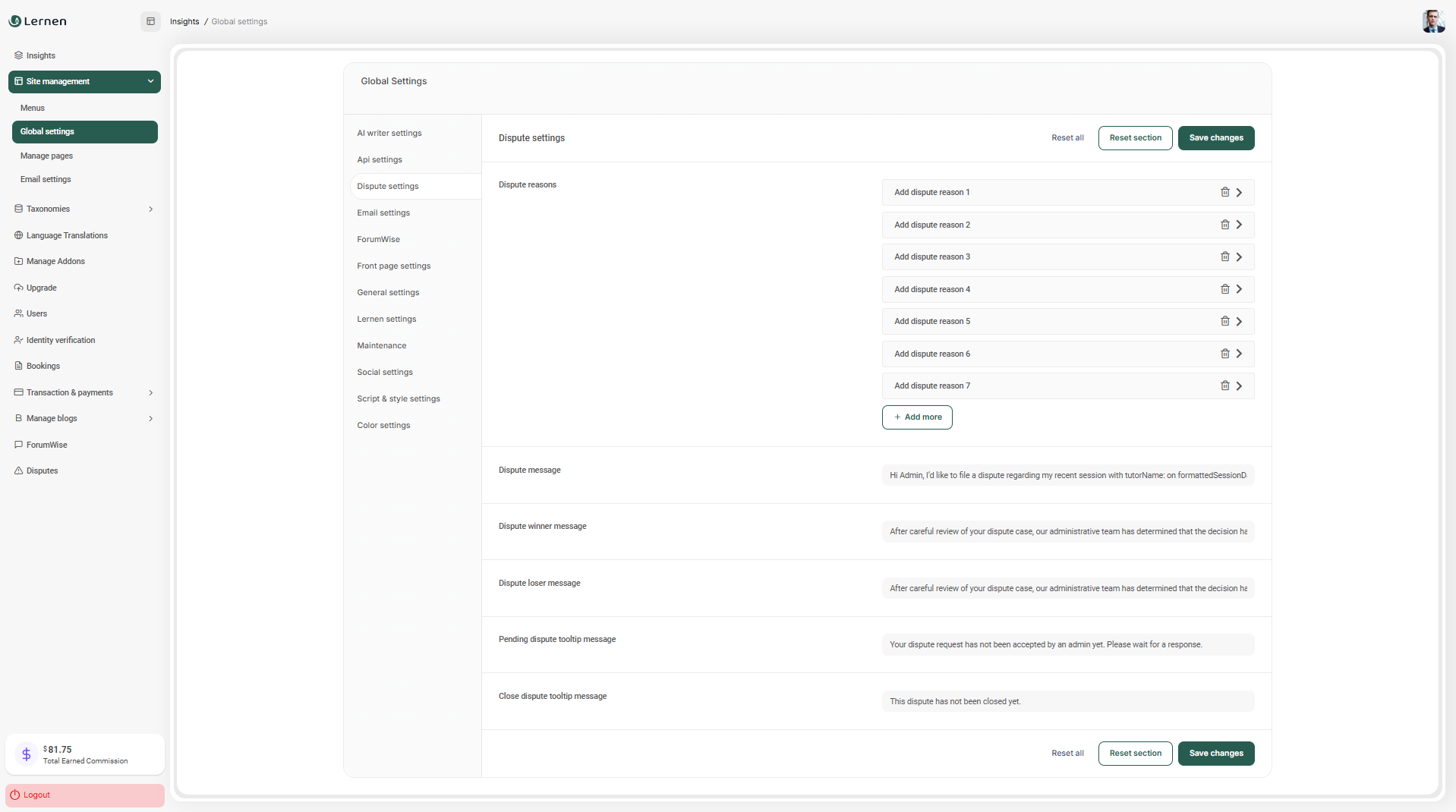The image size is (1456, 812).
Task: Toggle sidebar panel icon near breadcrumb
Action: pos(150,21)
